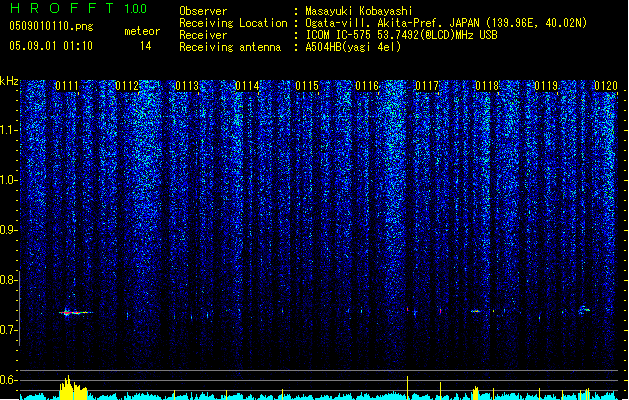Select the filename 0509010110.png

click(51, 26)
